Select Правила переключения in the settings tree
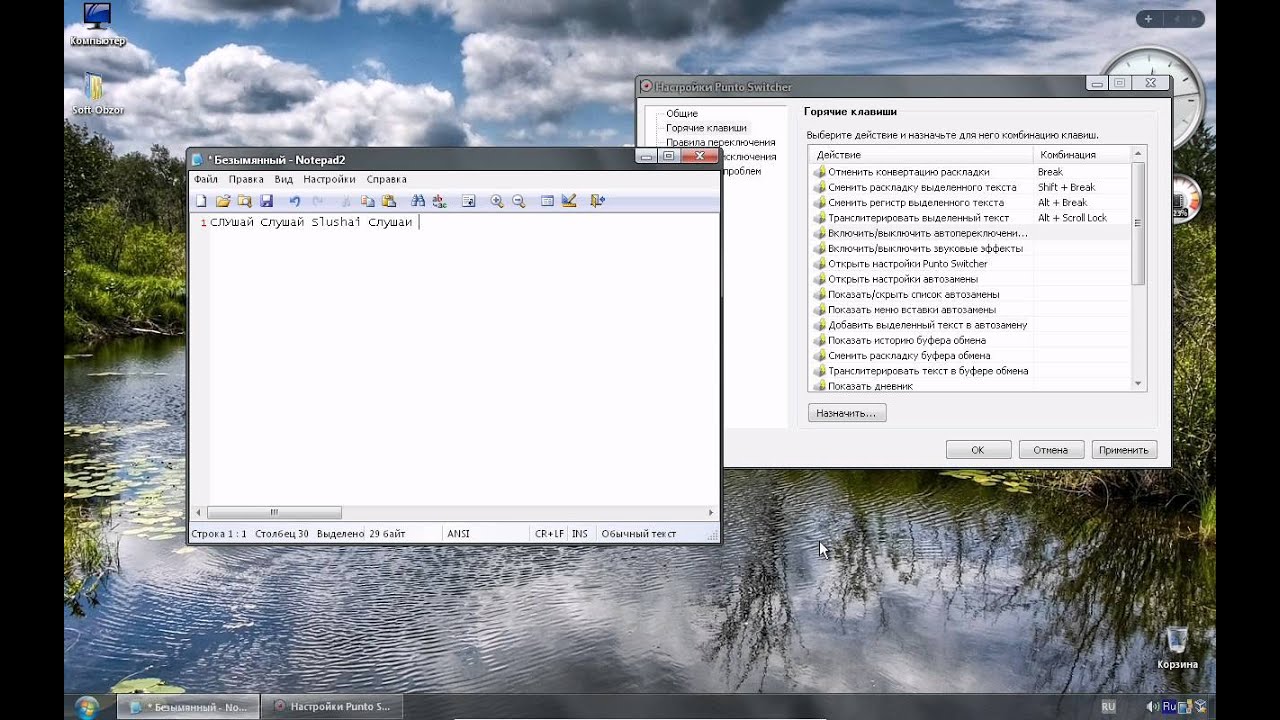This screenshot has height=720, width=1280. (721, 143)
